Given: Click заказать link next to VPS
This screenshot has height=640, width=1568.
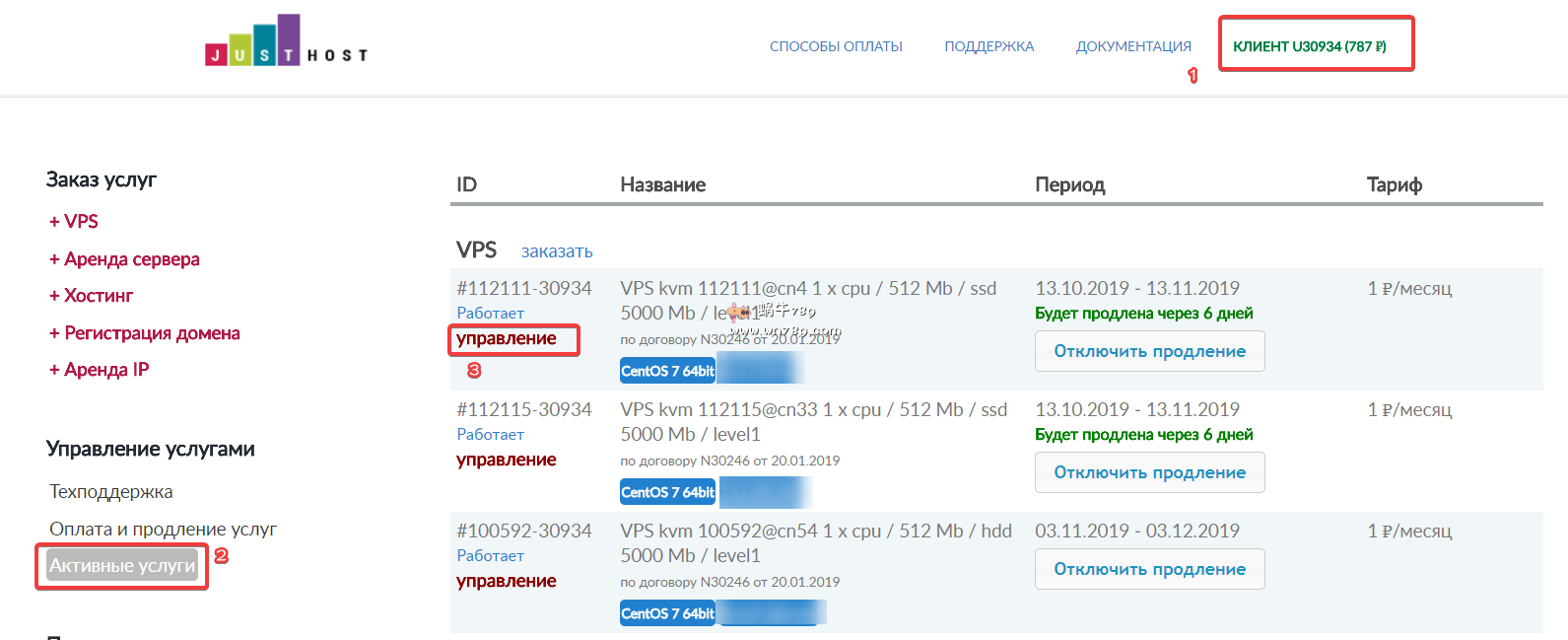Looking at the screenshot, I should 557,251.
